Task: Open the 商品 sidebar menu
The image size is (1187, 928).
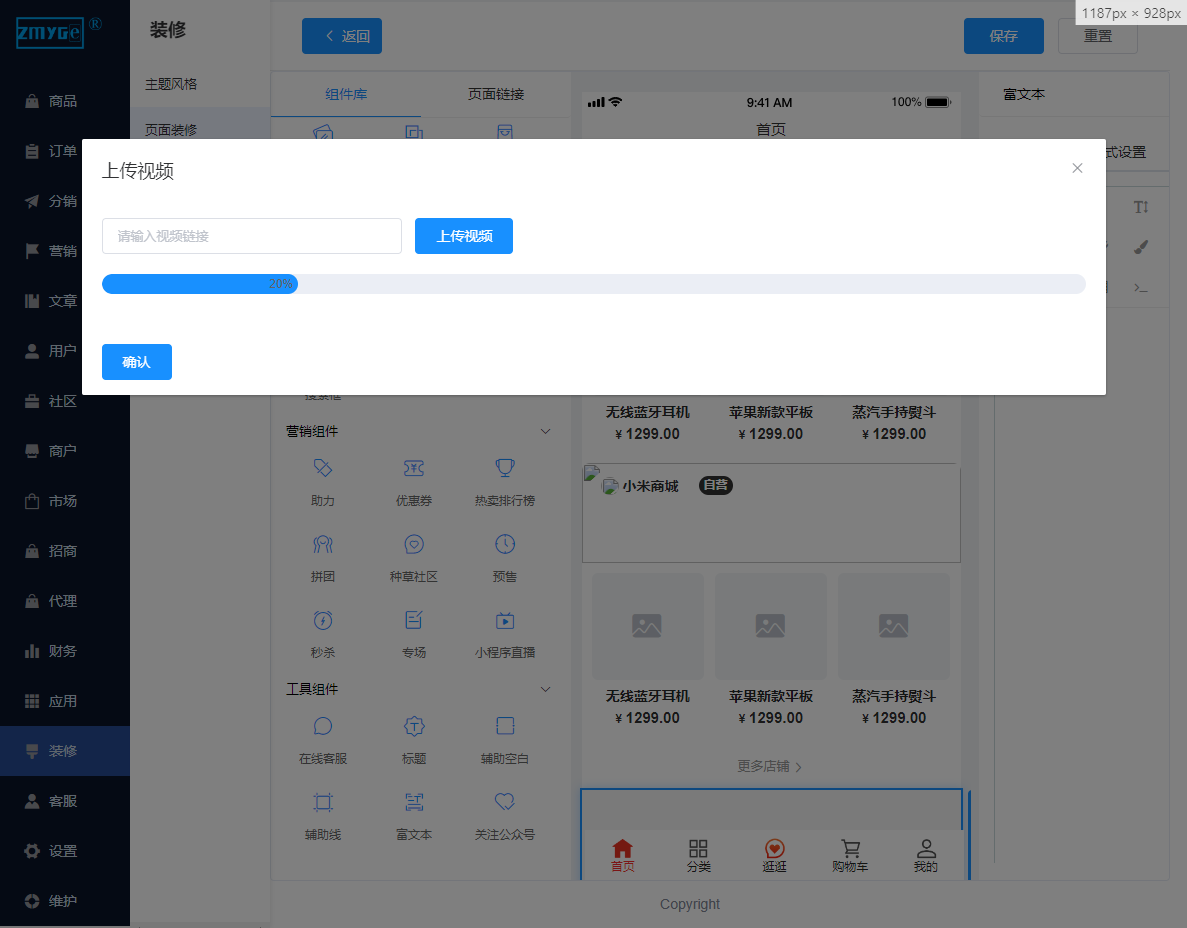Action: tap(64, 101)
